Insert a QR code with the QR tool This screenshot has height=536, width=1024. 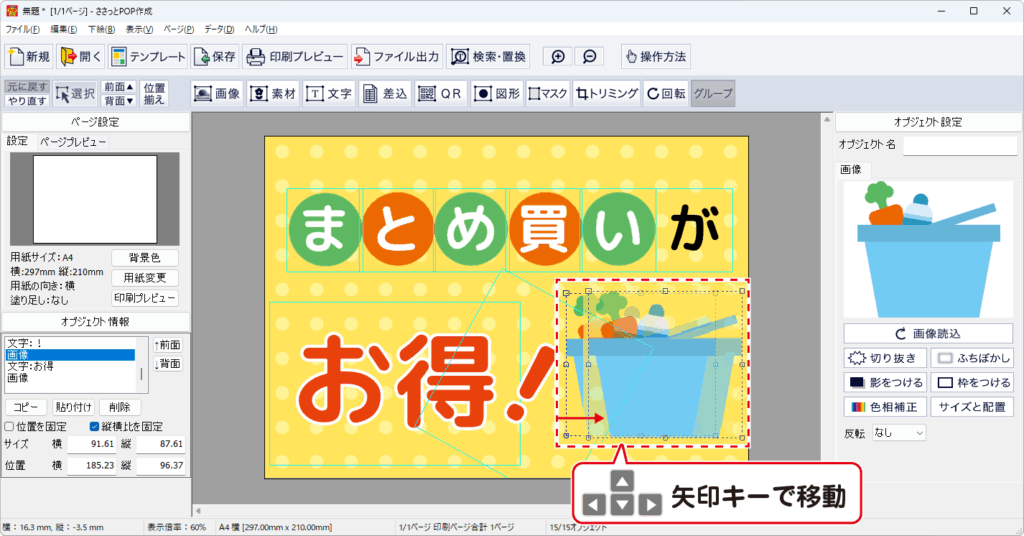(x=440, y=94)
